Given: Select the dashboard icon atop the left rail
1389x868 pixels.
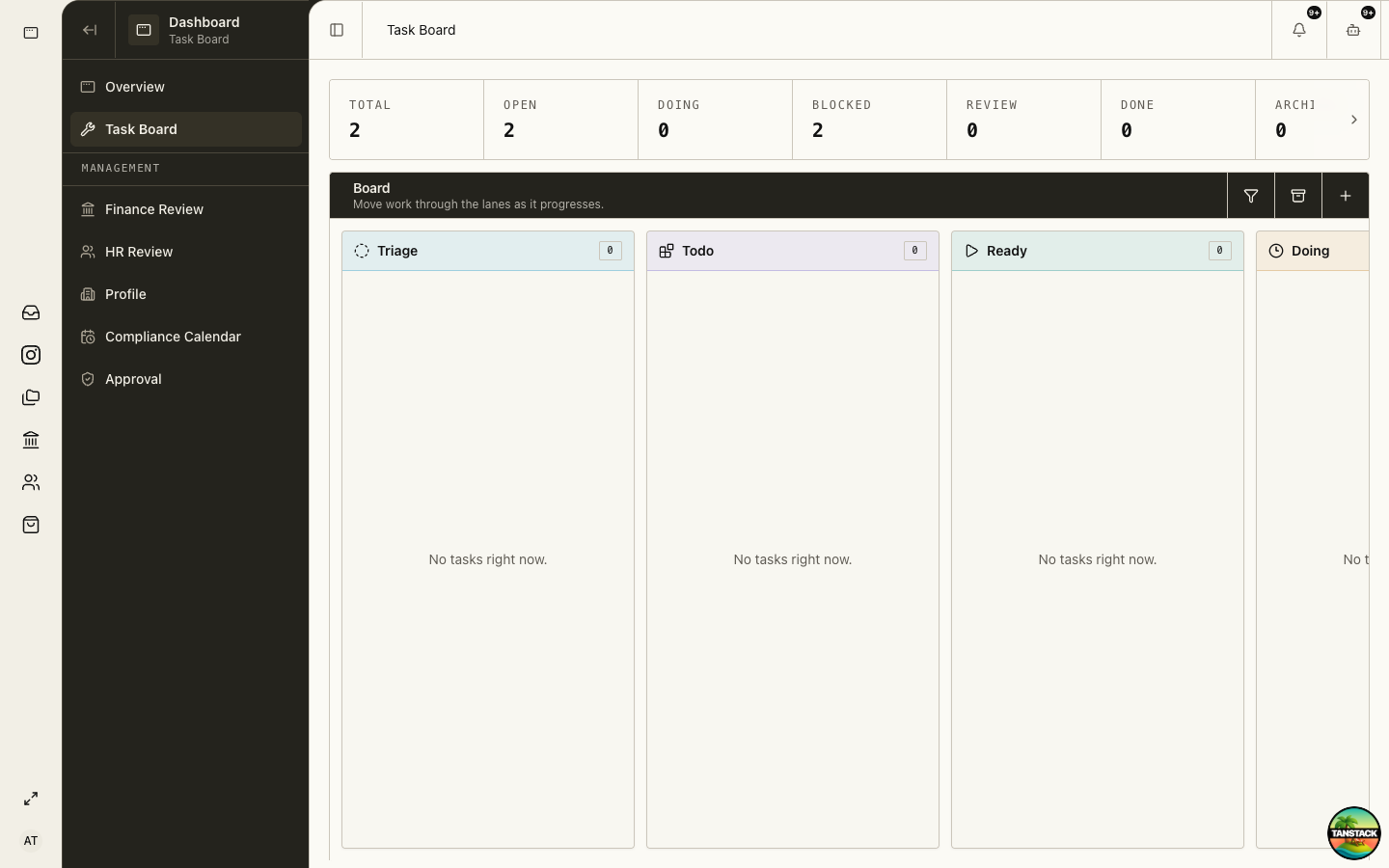Looking at the screenshot, I should point(31,33).
